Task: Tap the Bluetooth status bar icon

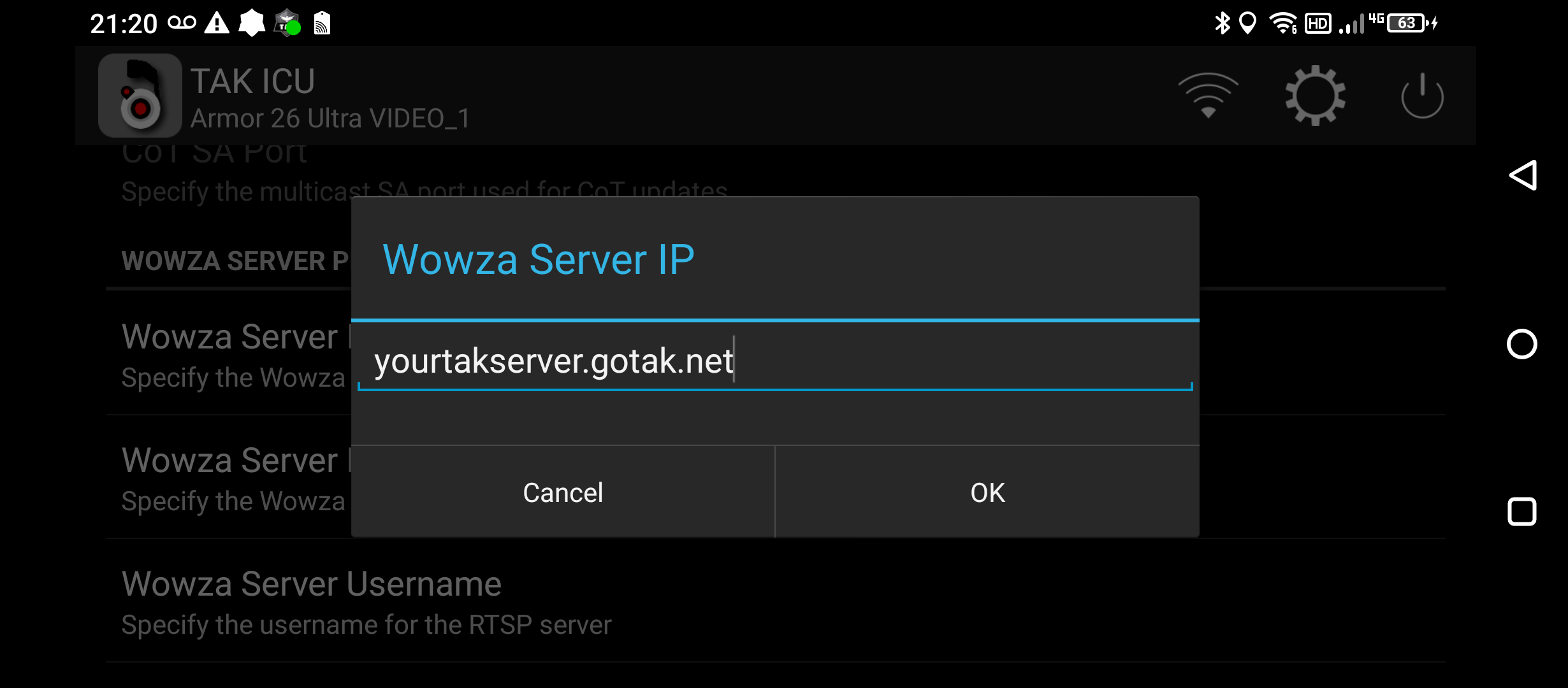Action: 1222,24
